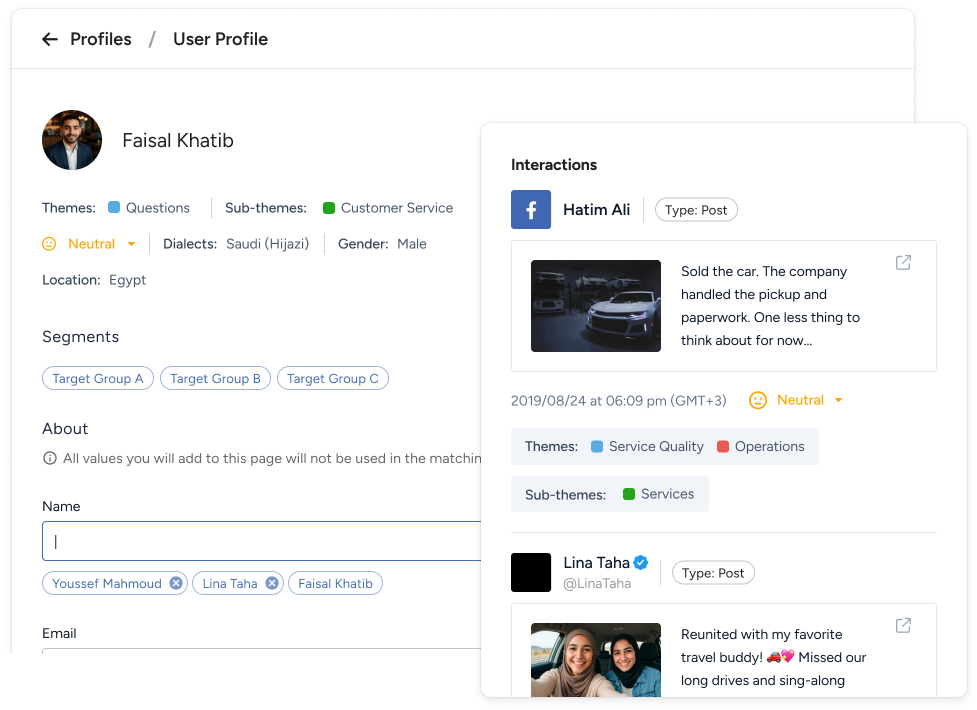Expand the post's Neutral sentiment dropdown

[x=809, y=400]
